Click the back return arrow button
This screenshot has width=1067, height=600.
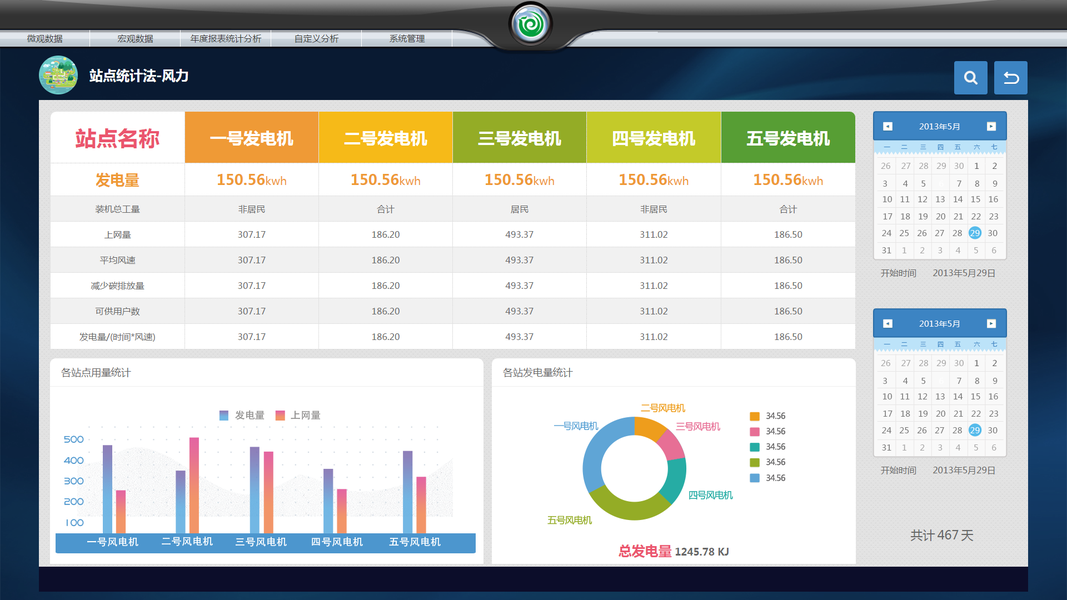tap(1011, 78)
